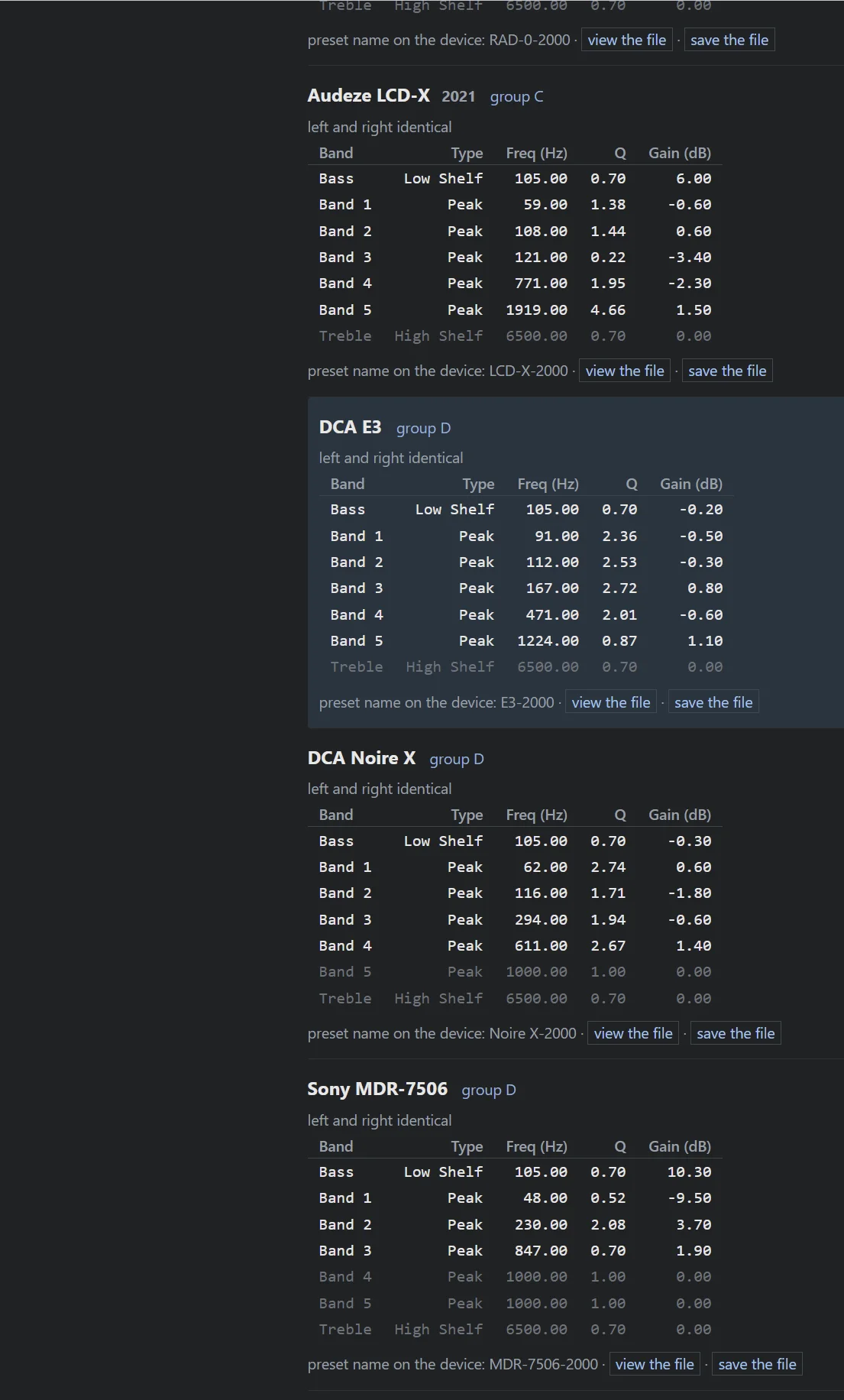View the file for preset MDR-7506-2000
844x1400 pixels.
click(x=655, y=1364)
